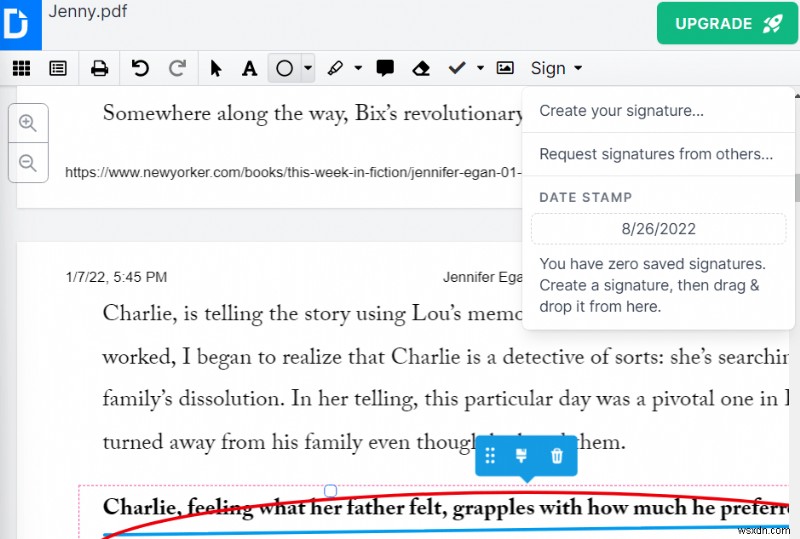Print the document with printer icon
800x539 pixels.
pyautogui.click(x=99, y=68)
